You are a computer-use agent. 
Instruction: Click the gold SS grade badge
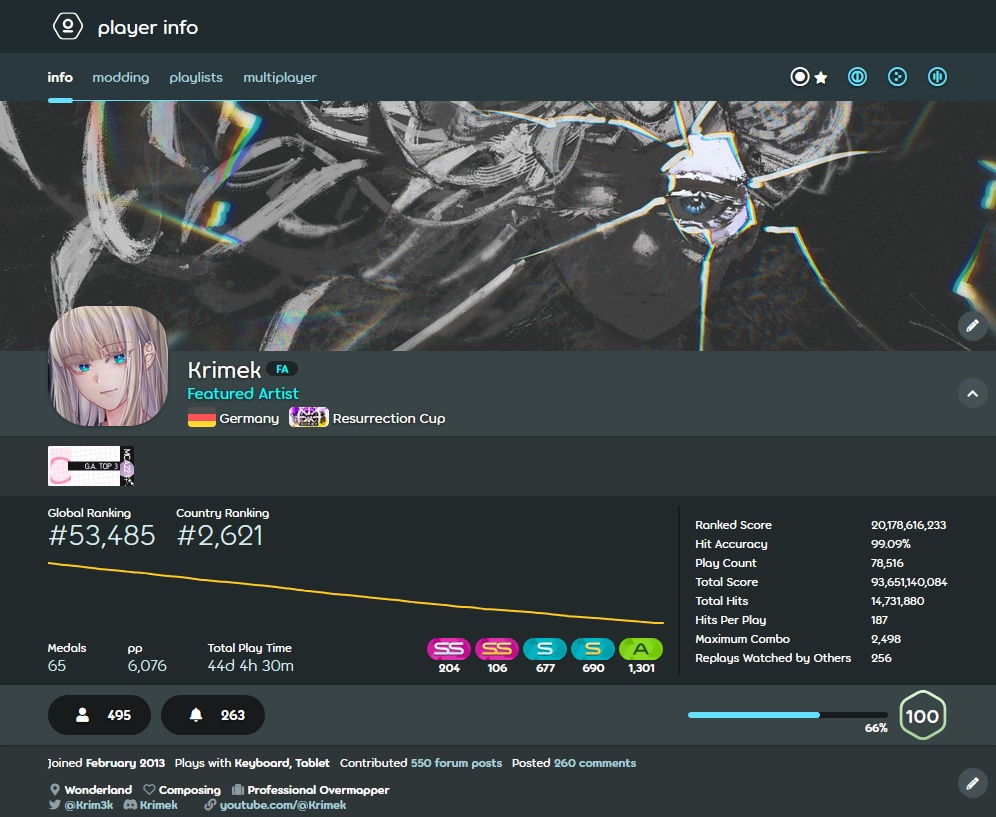click(497, 649)
